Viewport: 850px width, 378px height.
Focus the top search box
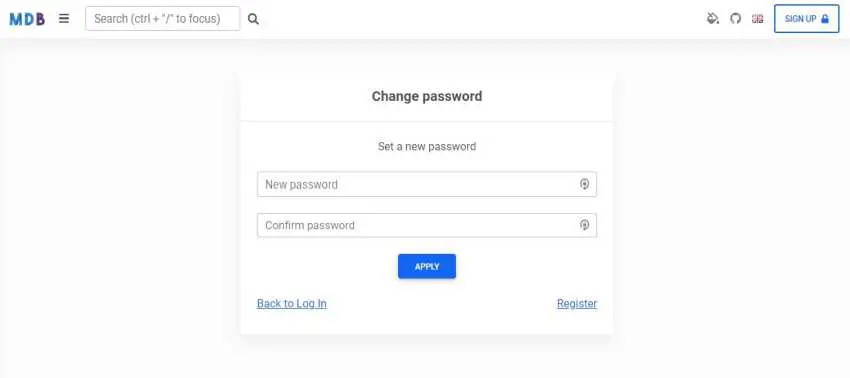[163, 18]
